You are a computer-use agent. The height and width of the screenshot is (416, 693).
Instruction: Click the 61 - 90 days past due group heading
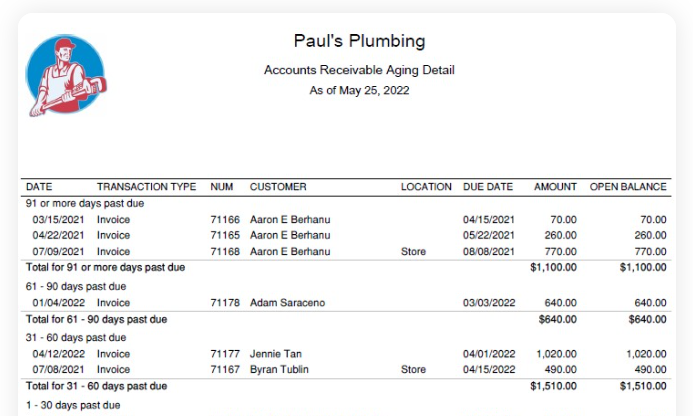[76, 286]
